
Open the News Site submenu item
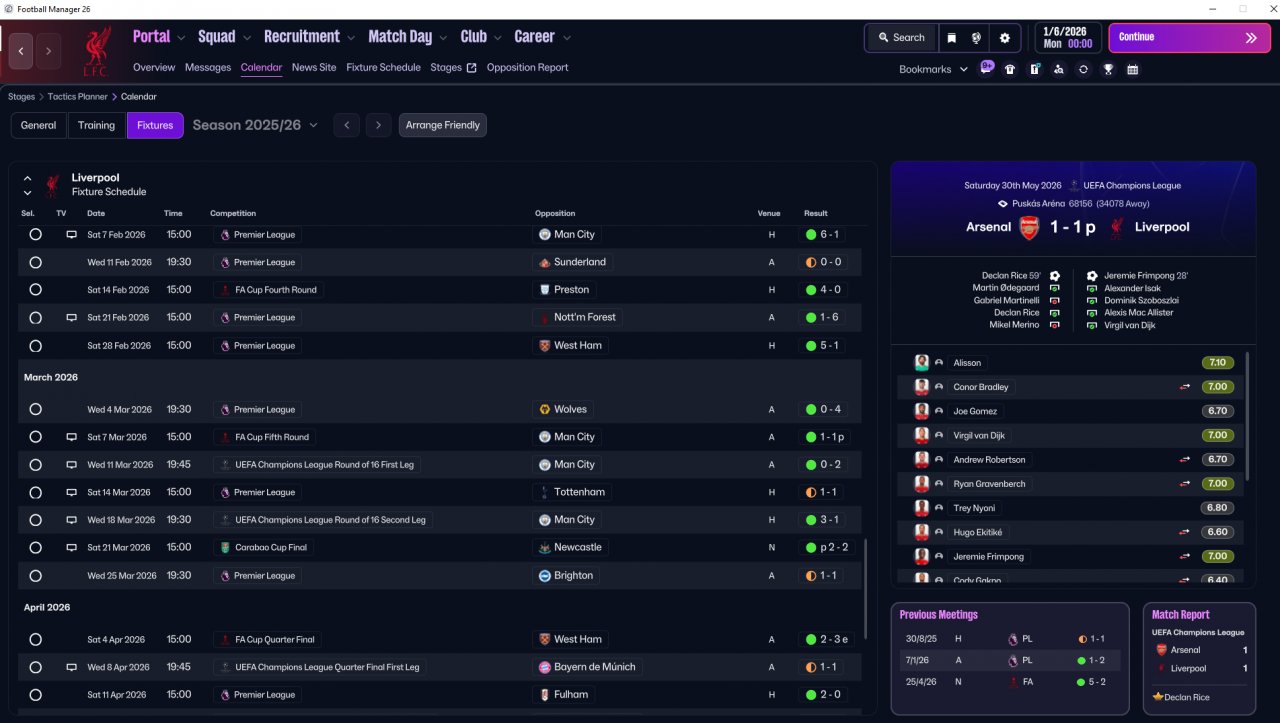pyautogui.click(x=314, y=68)
